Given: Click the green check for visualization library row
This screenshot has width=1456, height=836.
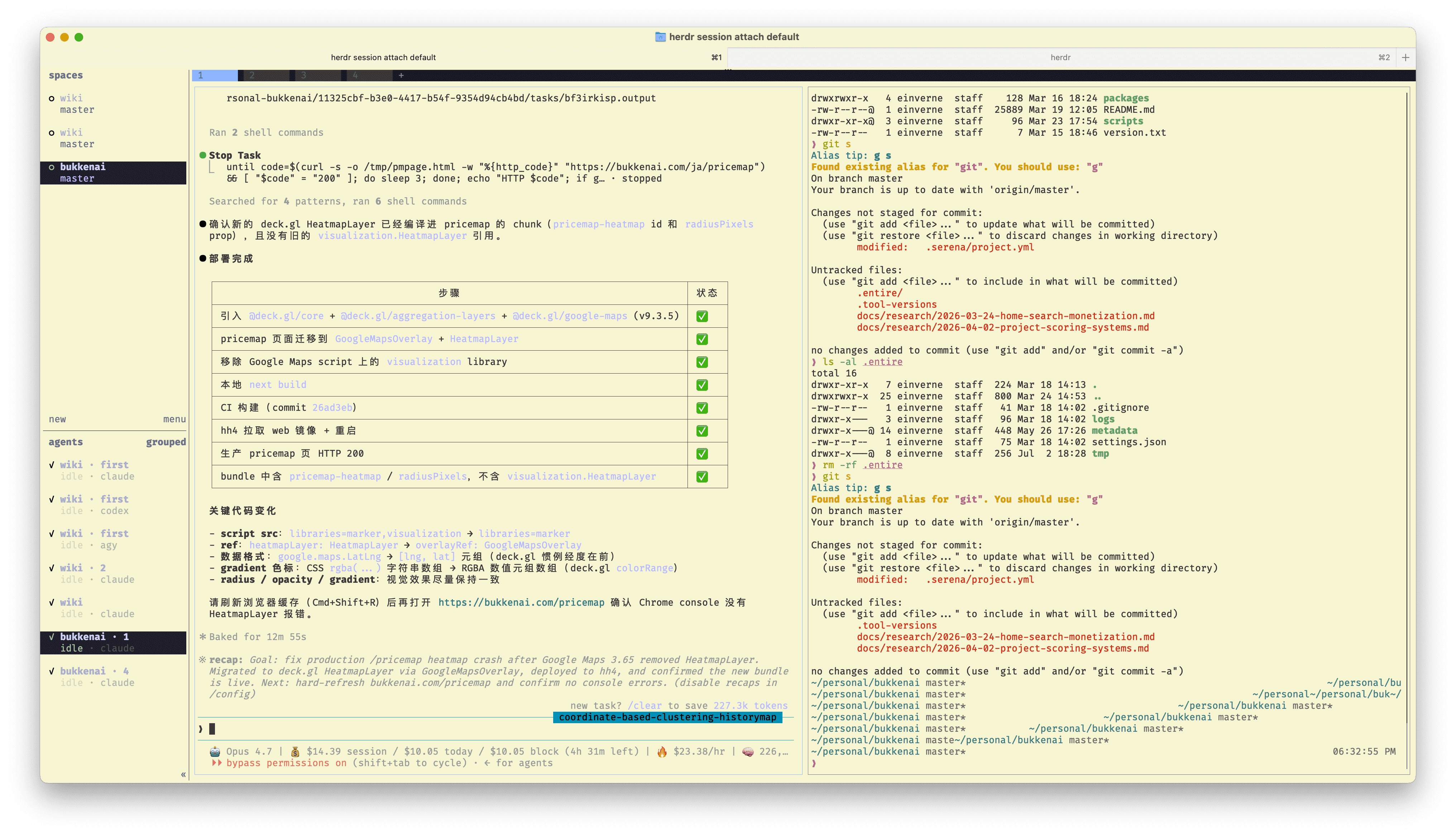Looking at the screenshot, I should [x=701, y=362].
